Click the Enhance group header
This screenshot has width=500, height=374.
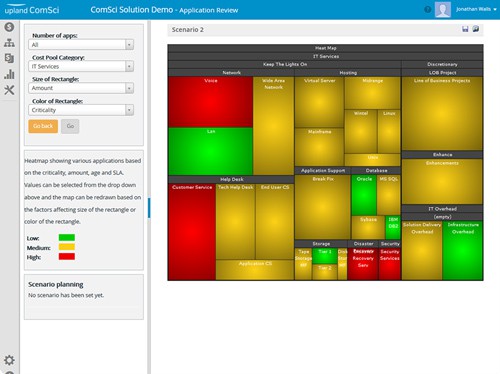click(442, 155)
